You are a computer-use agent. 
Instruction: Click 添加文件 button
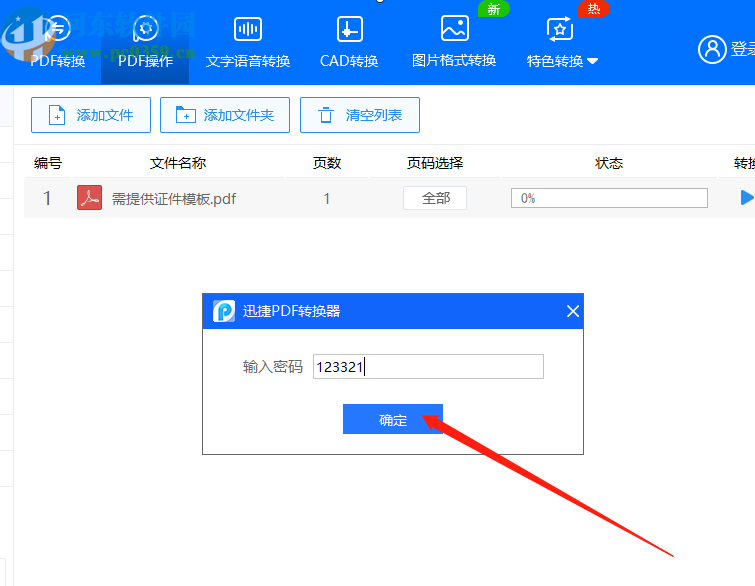pyautogui.click(x=91, y=115)
